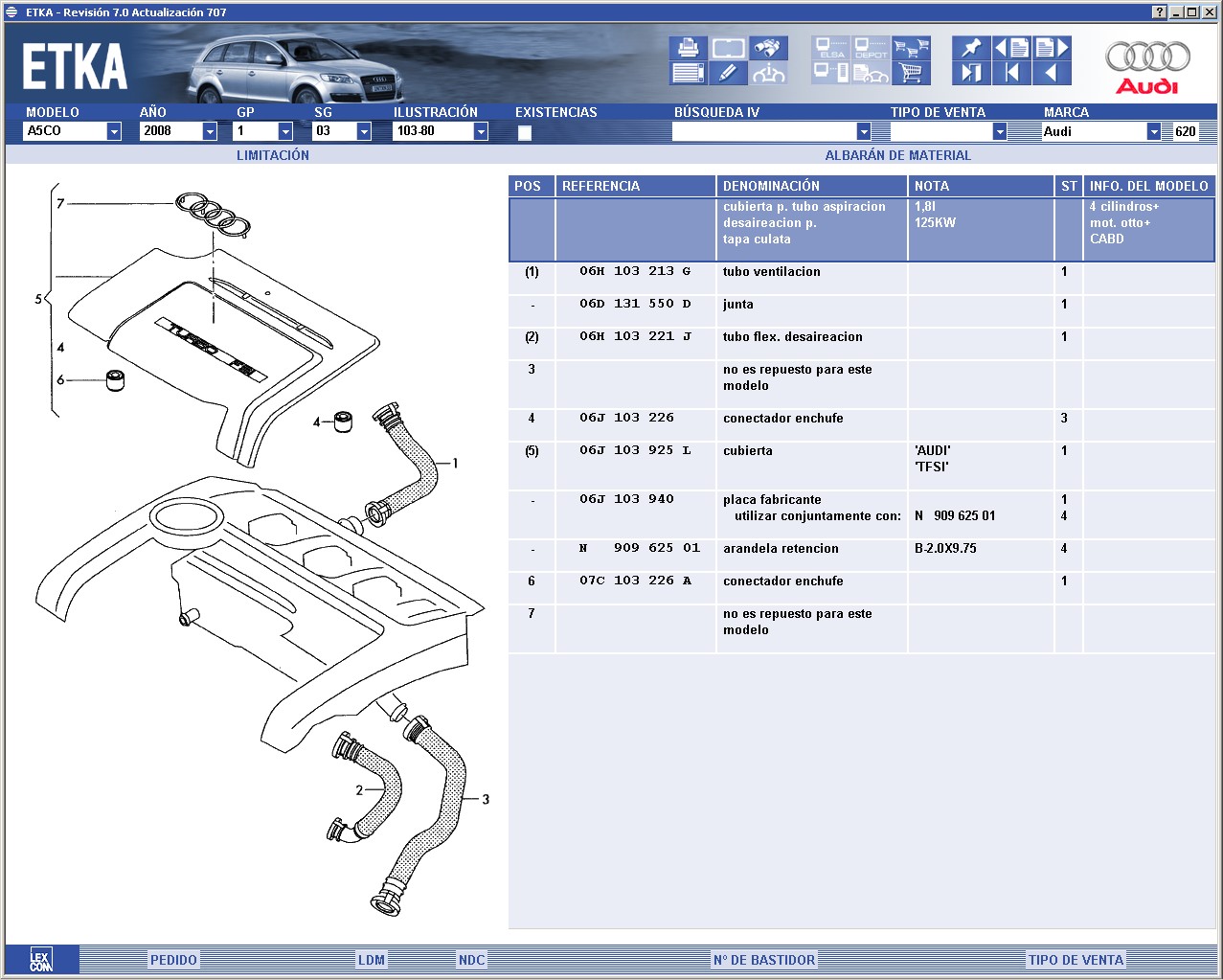Click the TIPO DE VENTA bottom button
The height and width of the screenshot is (980, 1223).
click(1076, 960)
